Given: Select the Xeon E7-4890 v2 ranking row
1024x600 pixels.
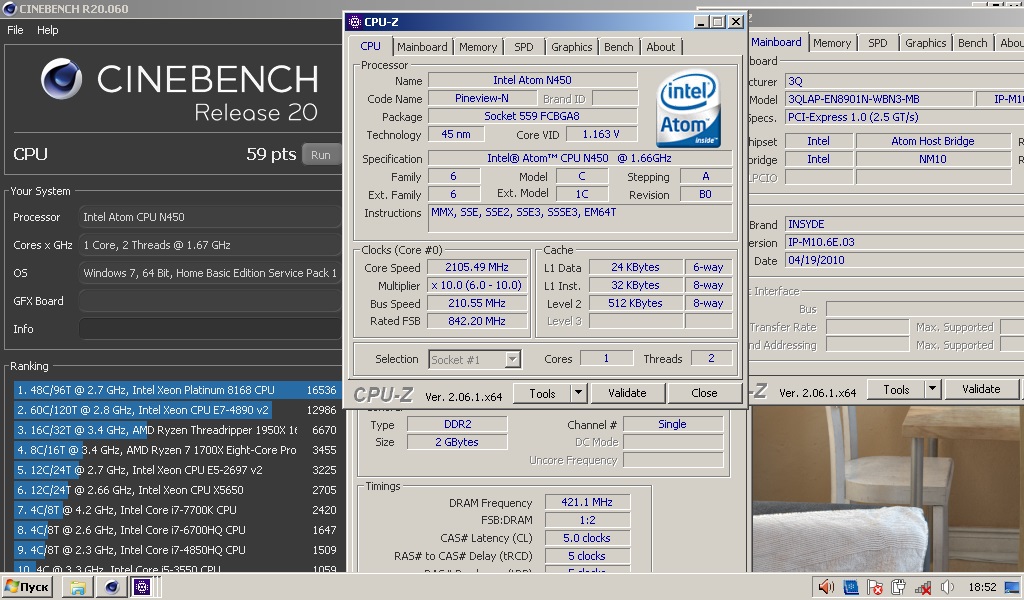Looking at the screenshot, I should [176, 410].
